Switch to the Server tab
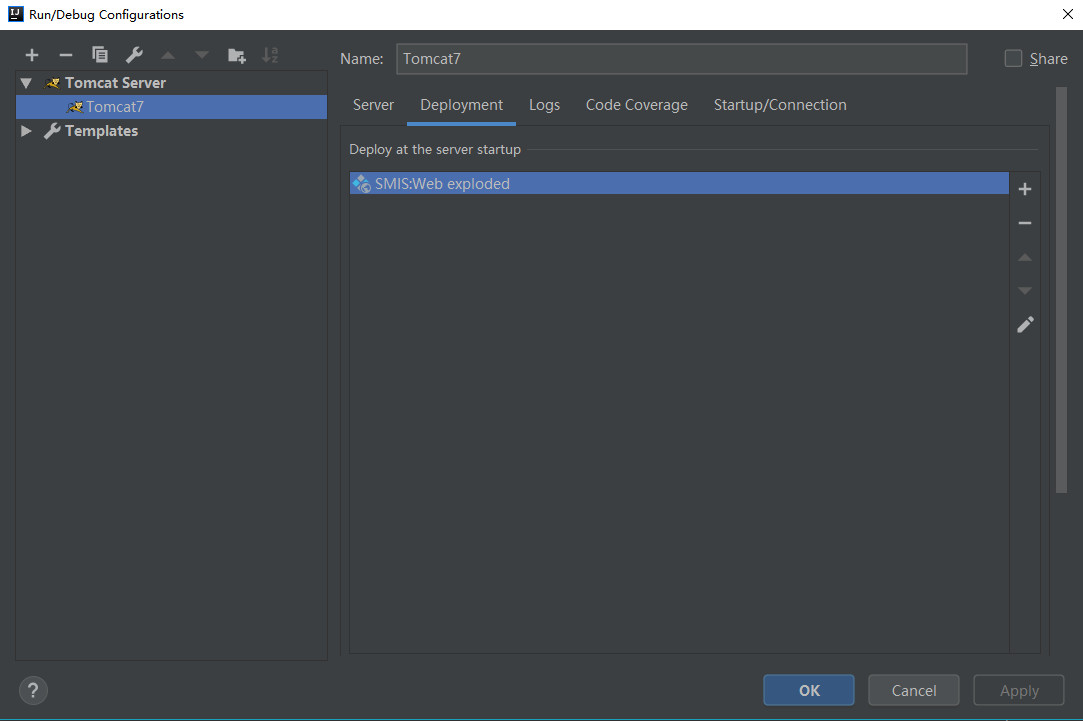This screenshot has width=1083, height=721. click(x=373, y=105)
